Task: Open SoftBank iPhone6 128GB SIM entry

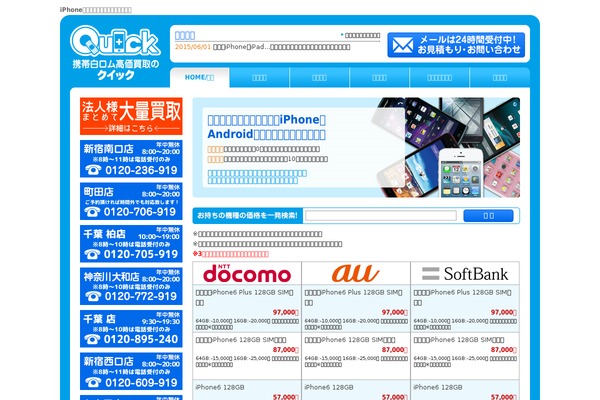Action: coord(459,340)
